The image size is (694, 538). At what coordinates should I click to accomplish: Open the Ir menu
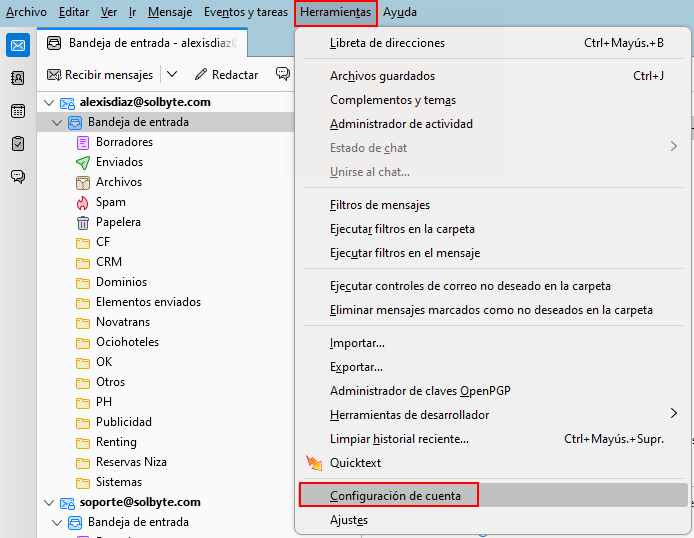tap(132, 12)
